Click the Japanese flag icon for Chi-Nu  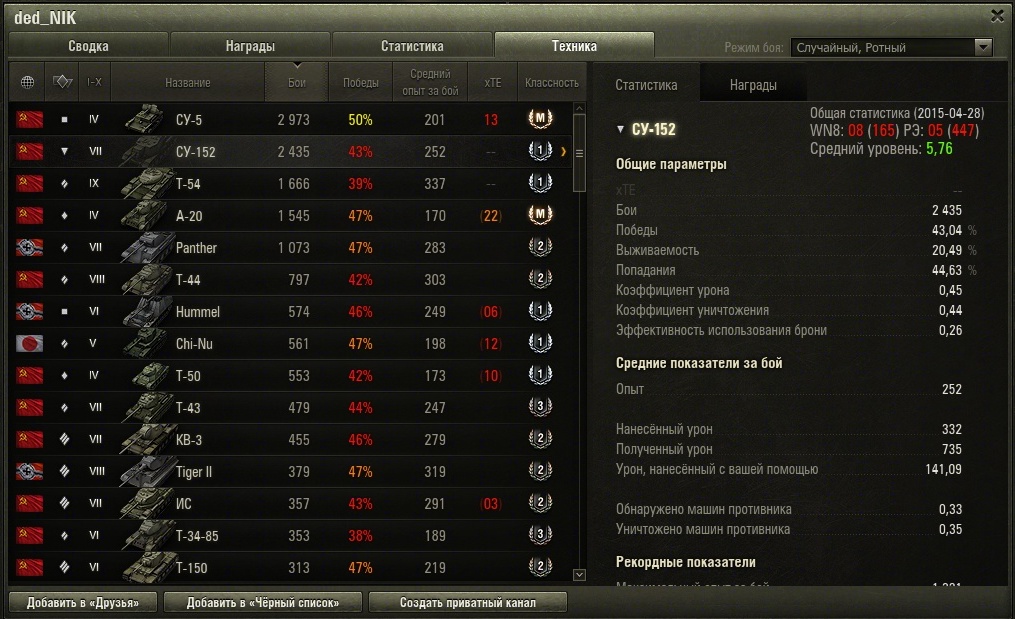point(29,343)
